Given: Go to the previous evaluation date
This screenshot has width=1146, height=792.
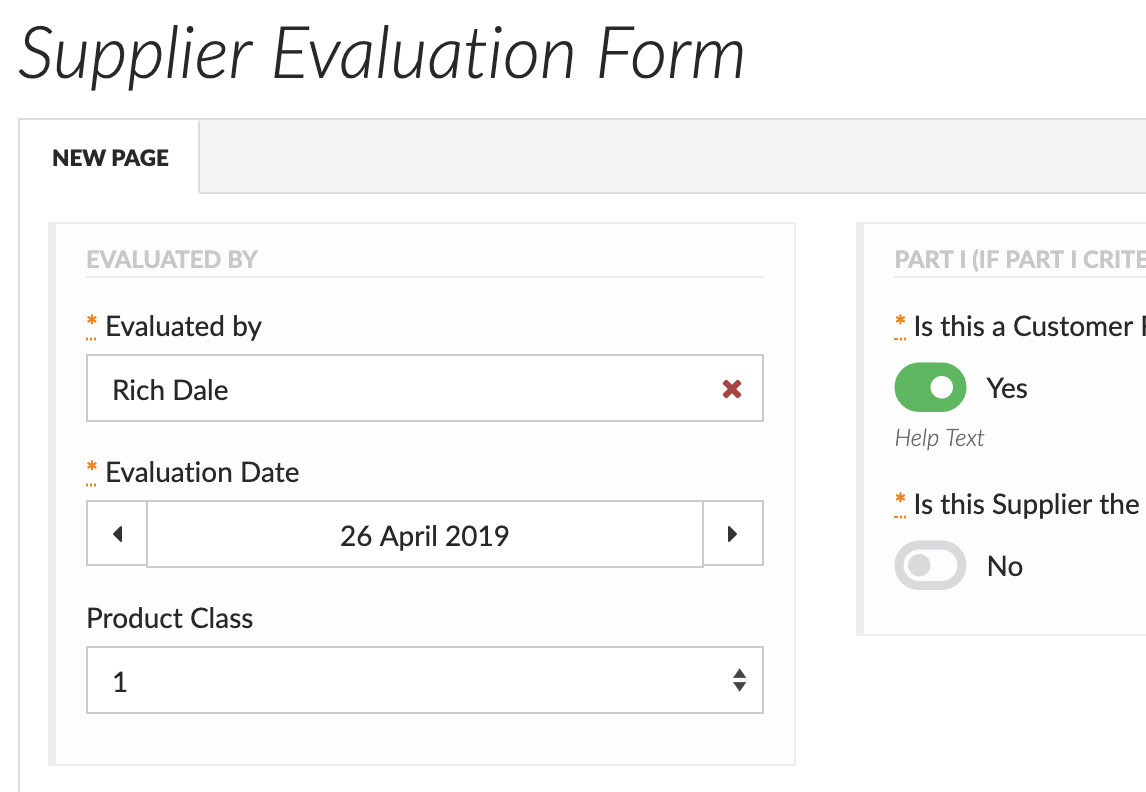Looking at the screenshot, I should pos(117,535).
